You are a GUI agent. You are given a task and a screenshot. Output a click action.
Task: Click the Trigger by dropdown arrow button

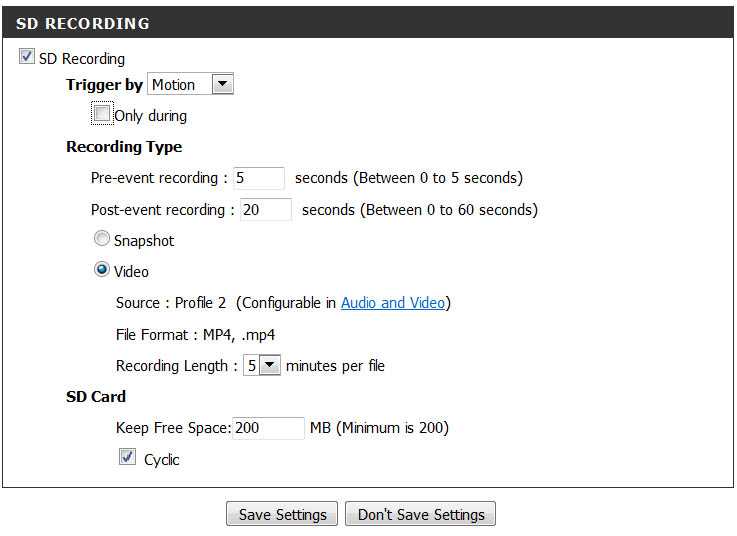(x=223, y=84)
